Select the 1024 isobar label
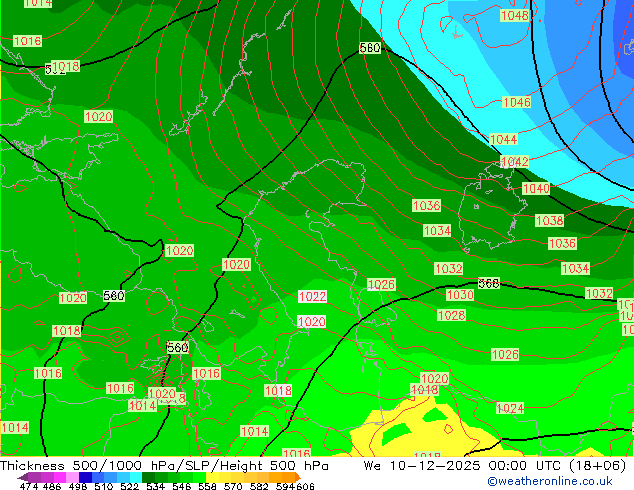The image size is (634, 490). [510, 408]
